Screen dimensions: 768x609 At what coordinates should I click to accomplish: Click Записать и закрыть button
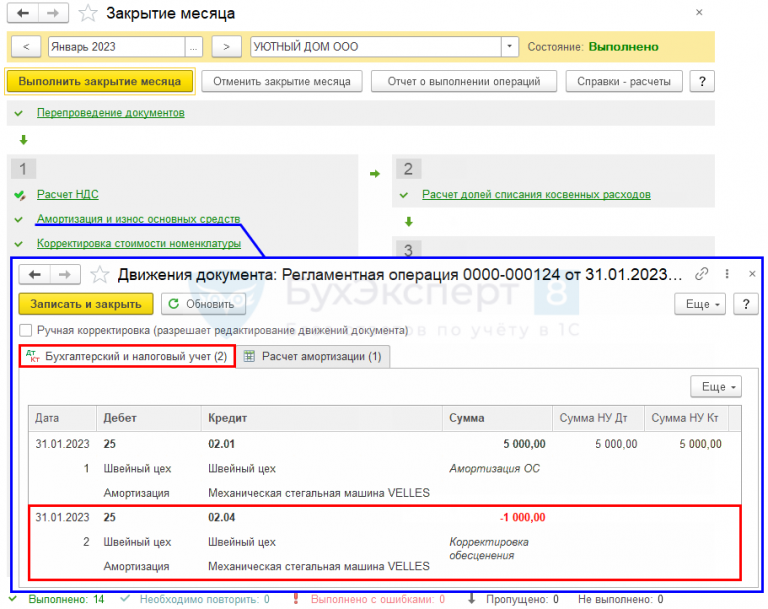tap(86, 304)
